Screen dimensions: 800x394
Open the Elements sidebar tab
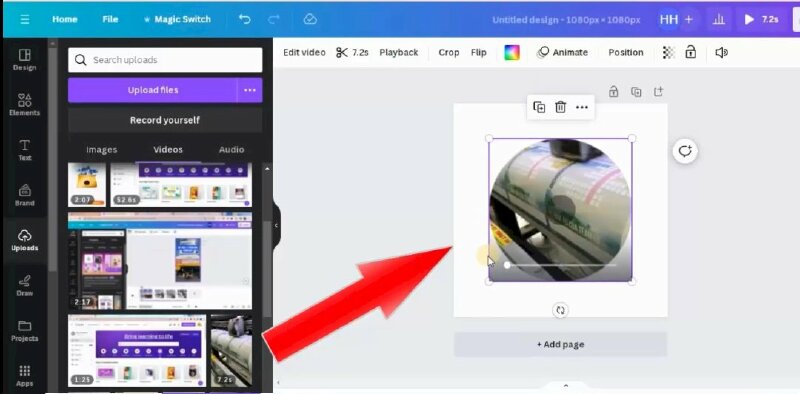click(x=24, y=105)
